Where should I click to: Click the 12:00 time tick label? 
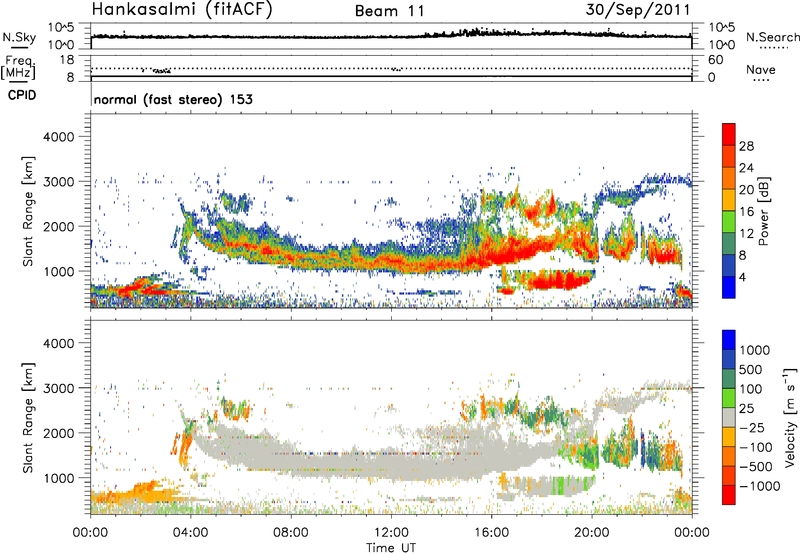pos(391,533)
